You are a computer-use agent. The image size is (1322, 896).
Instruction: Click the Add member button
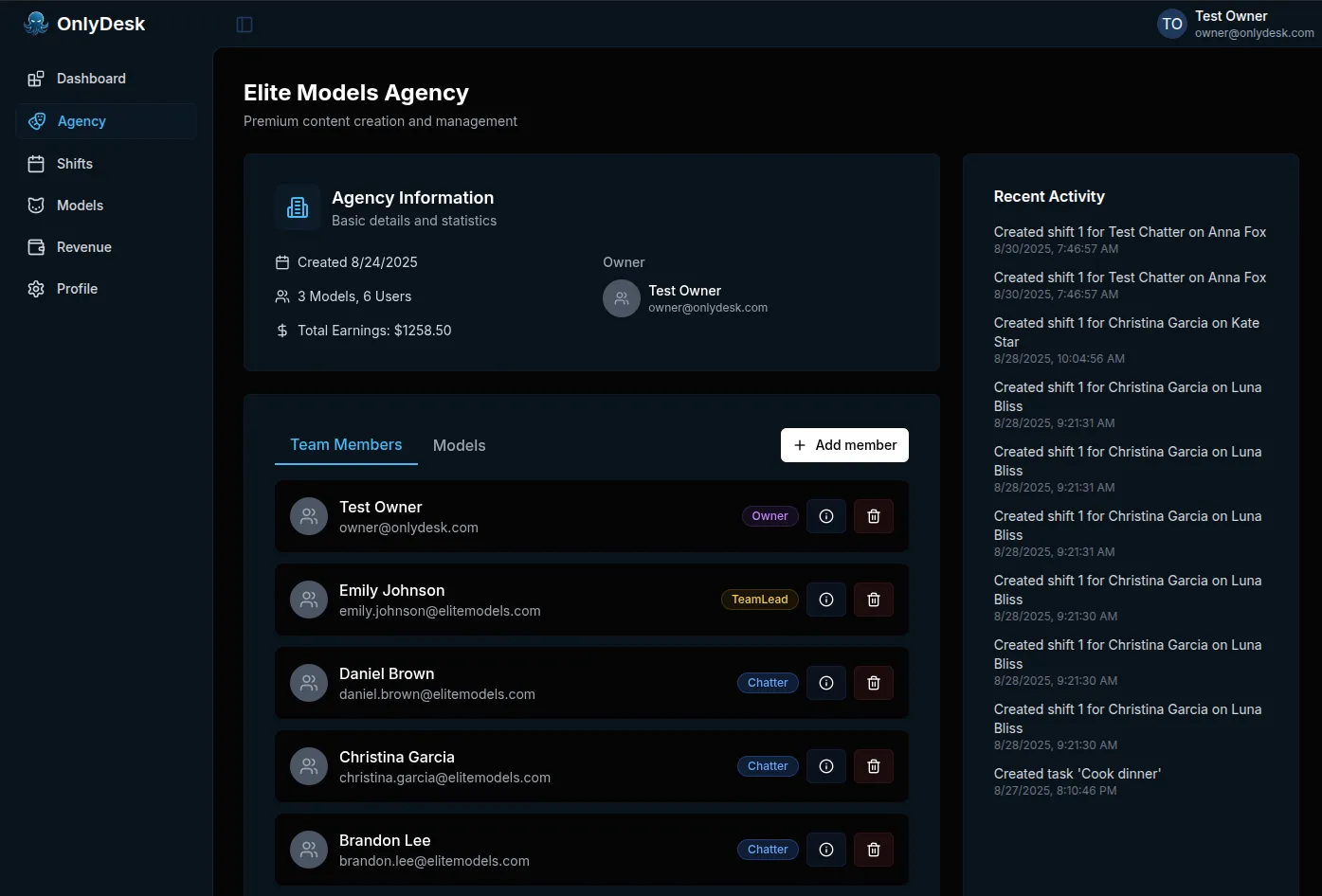844,445
